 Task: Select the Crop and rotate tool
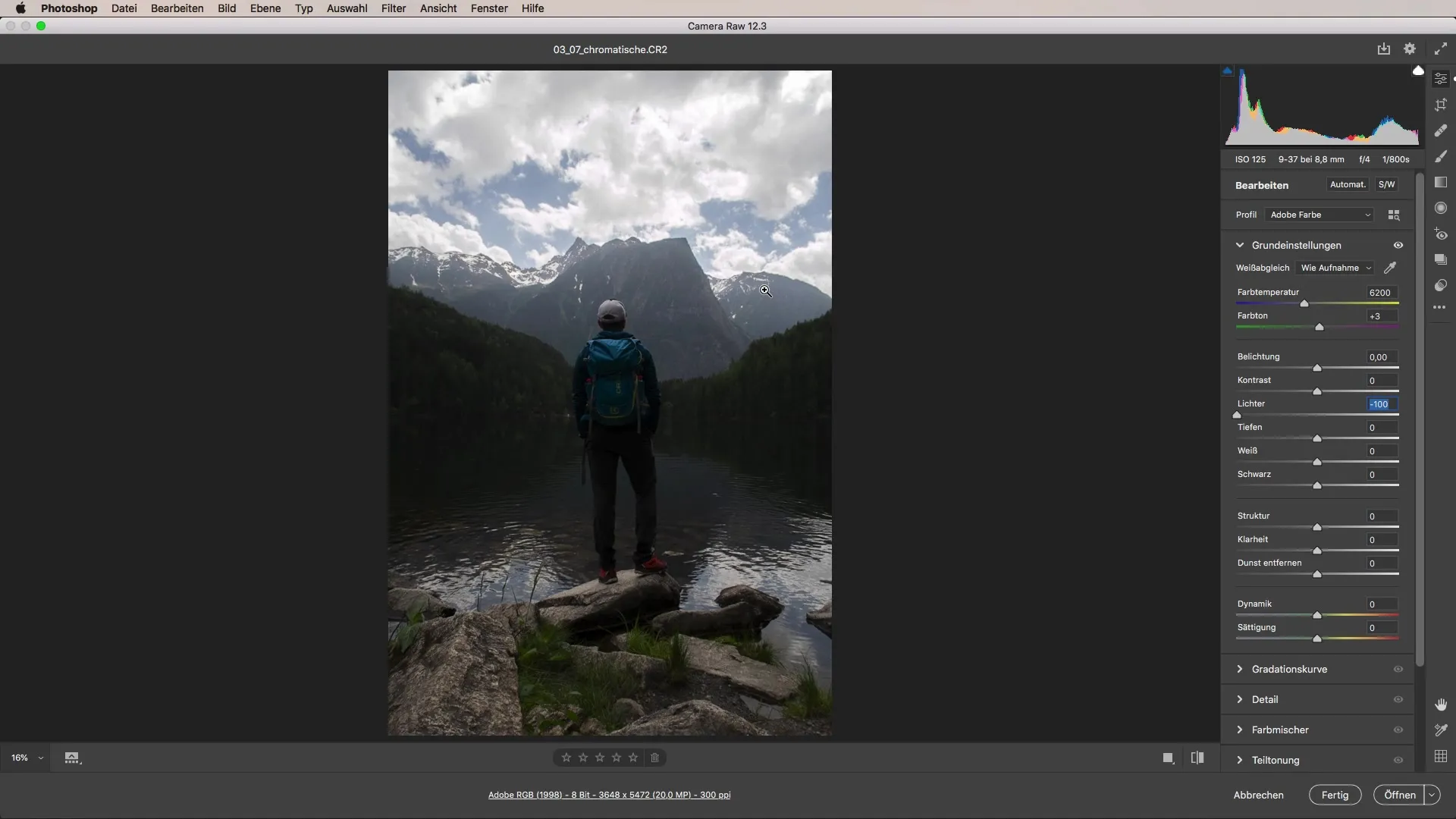click(x=1441, y=105)
